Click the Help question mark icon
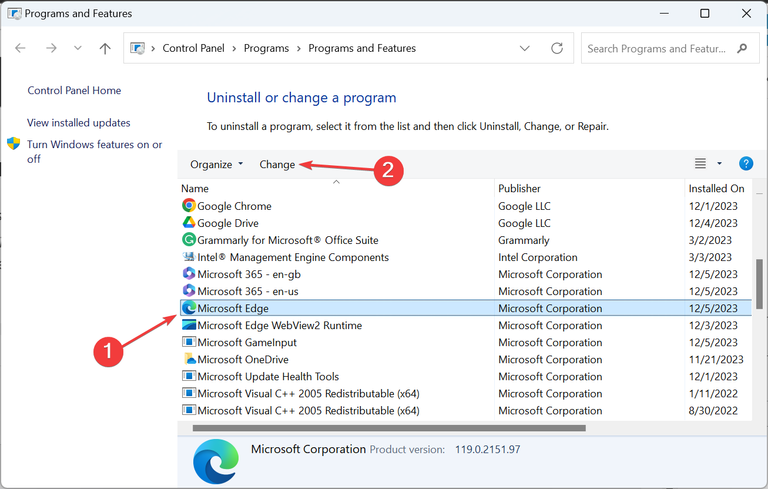This screenshot has width=768, height=489. tap(745, 164)
